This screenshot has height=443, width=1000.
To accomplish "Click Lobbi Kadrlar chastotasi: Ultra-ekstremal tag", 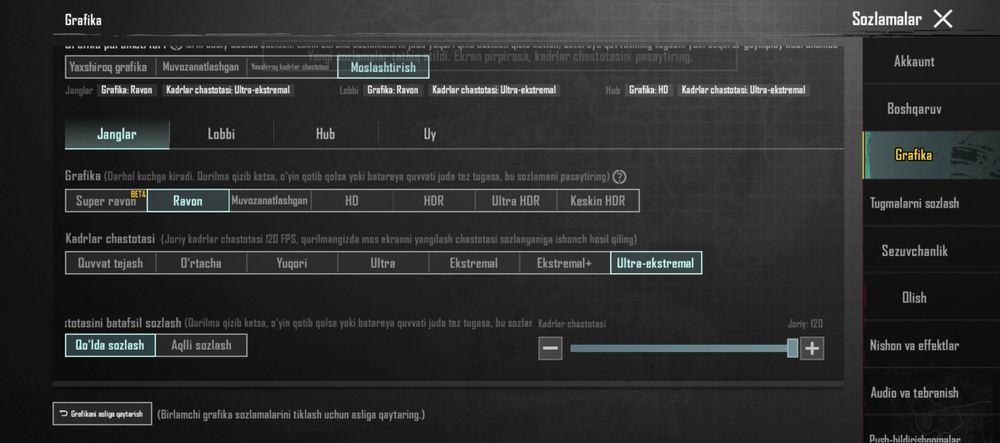I will (x=494, y=90).
